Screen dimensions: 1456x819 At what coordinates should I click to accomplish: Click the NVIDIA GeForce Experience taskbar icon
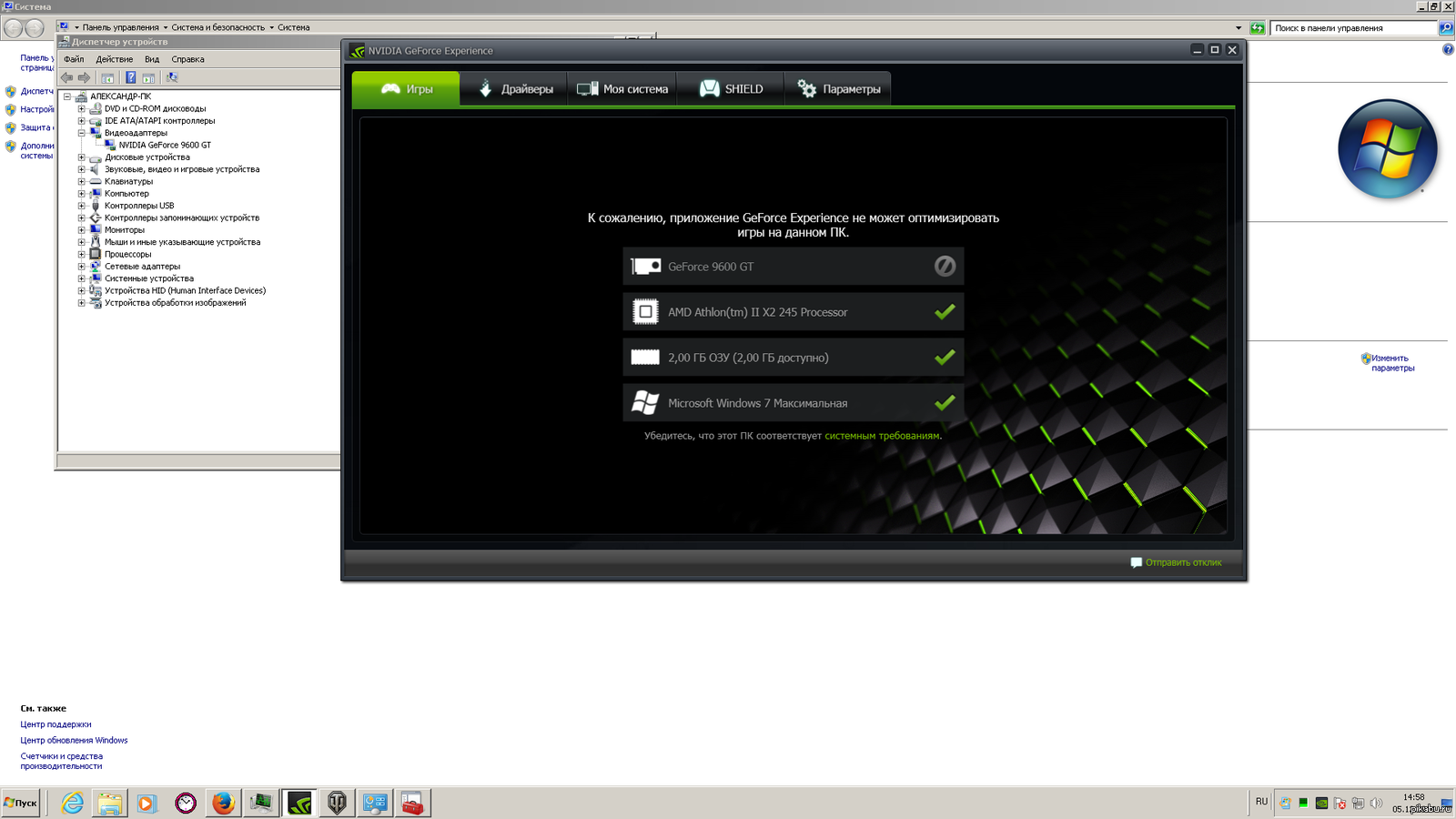point(299,803)
